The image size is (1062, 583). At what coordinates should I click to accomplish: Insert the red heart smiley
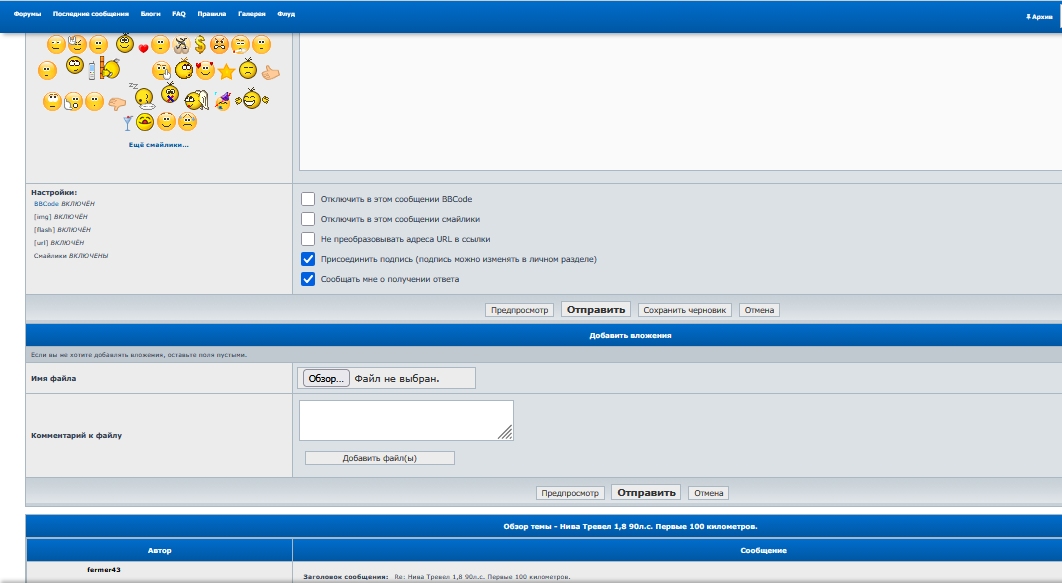point(143,48)
